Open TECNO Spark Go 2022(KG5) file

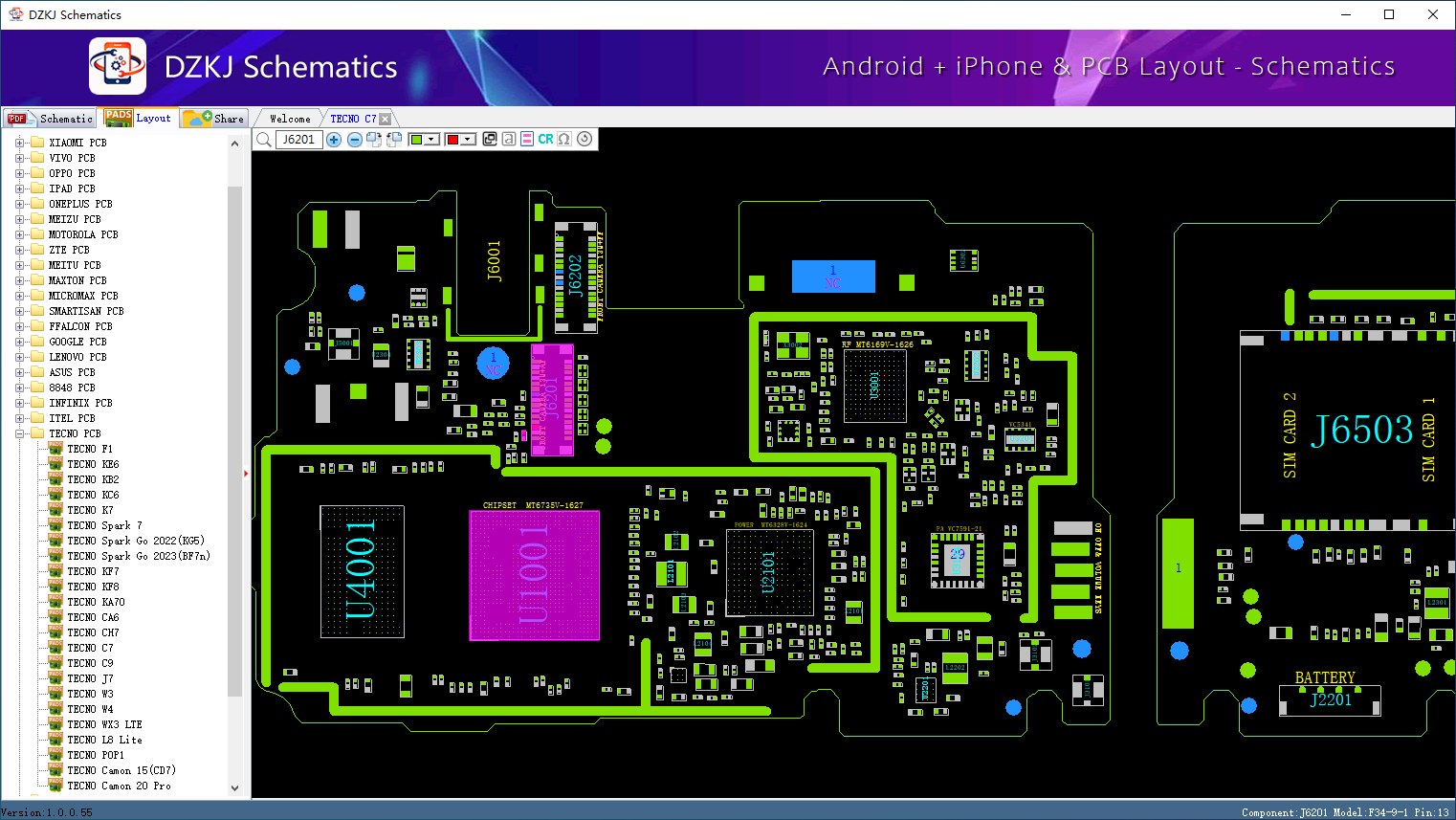coord(136,541)
